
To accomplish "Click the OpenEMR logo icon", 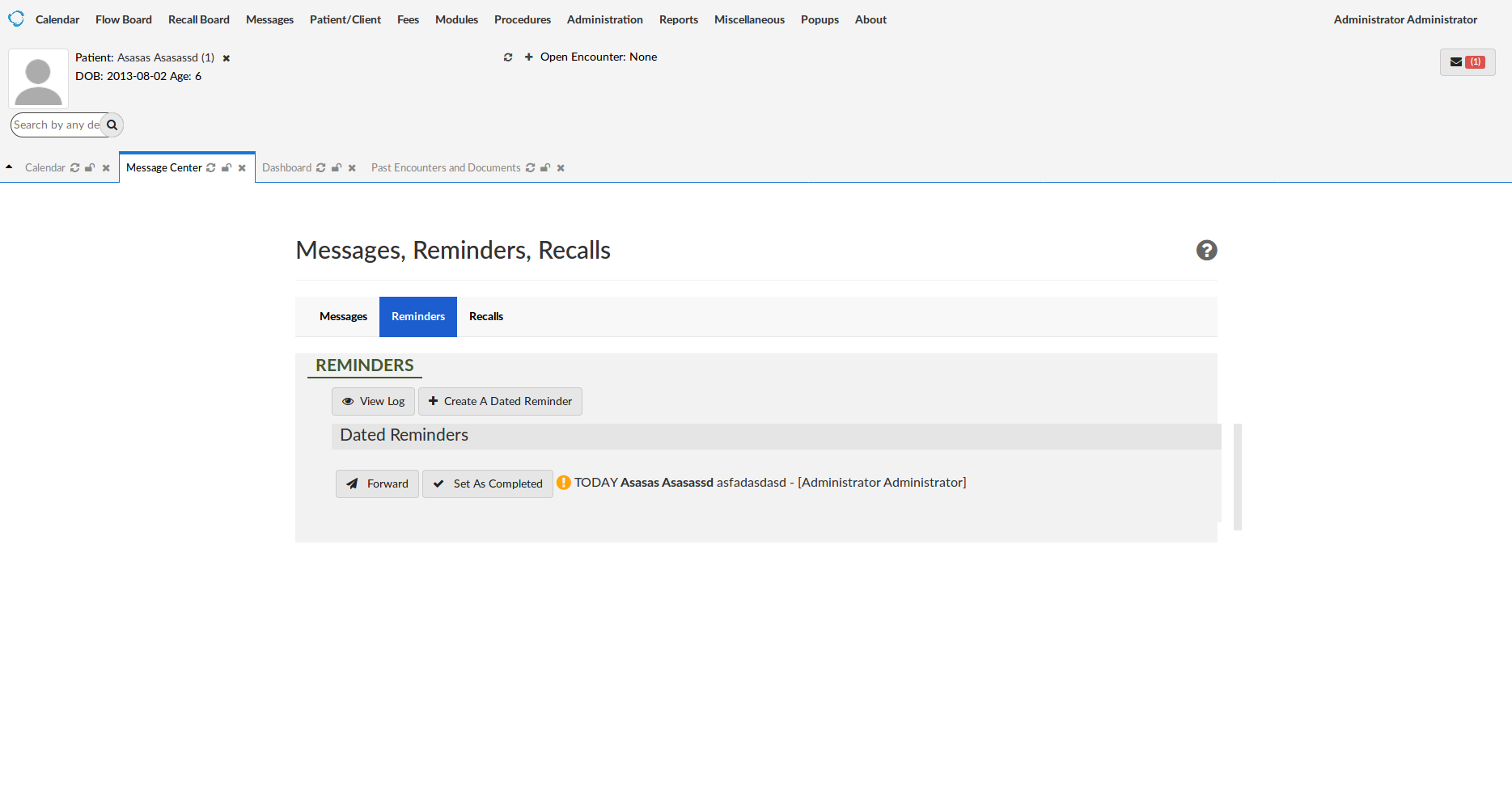I will point(17,18).
